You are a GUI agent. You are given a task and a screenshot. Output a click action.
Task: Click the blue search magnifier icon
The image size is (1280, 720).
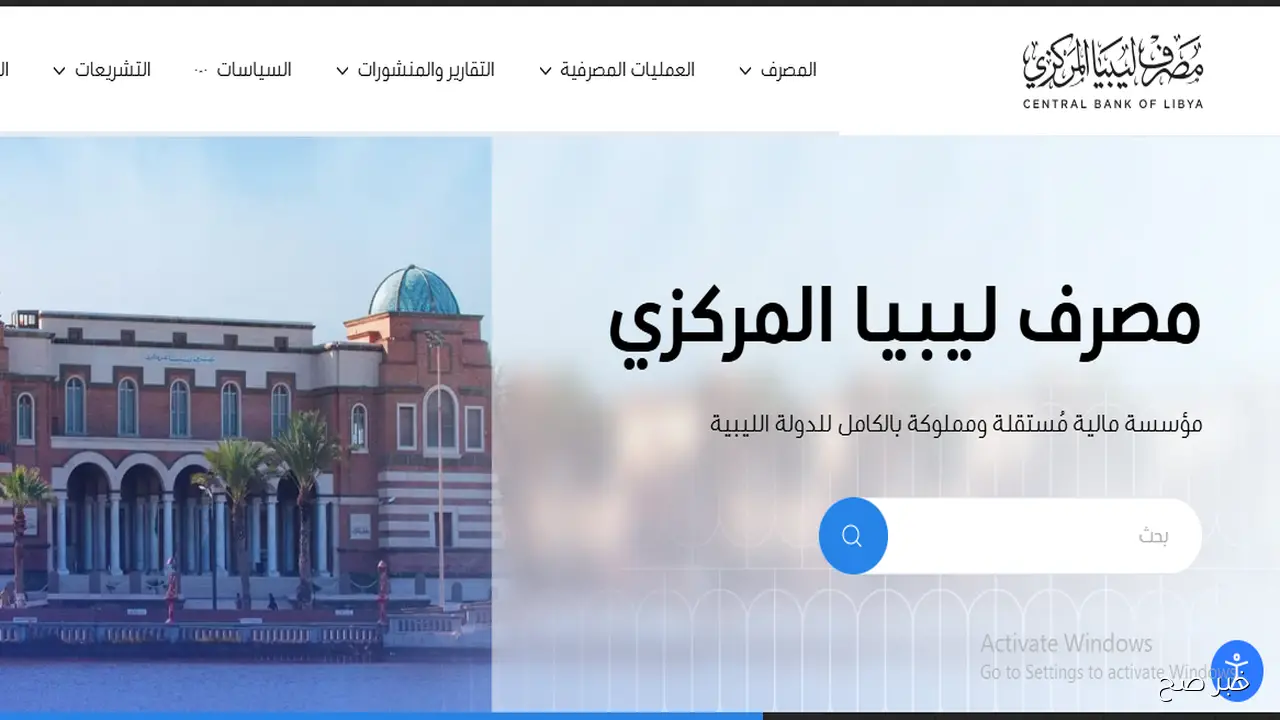pos(852,536)
